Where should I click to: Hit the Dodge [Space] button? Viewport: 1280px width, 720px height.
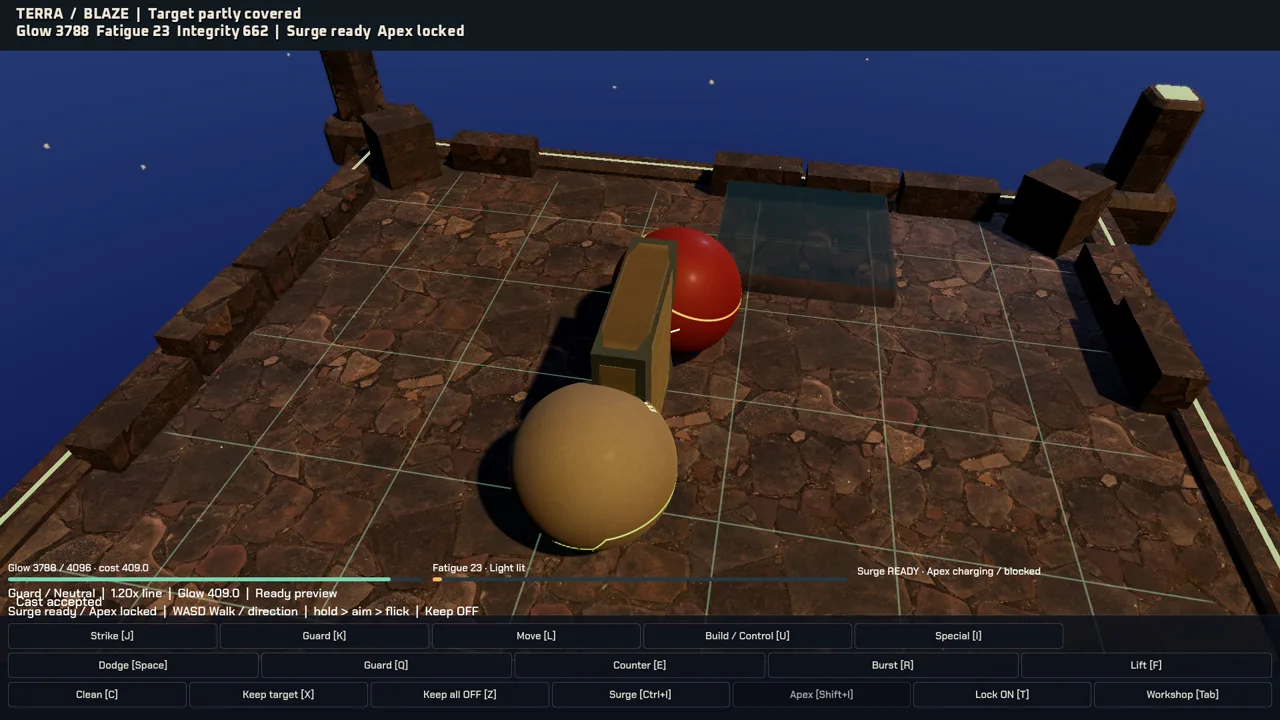tap(133, 665)
